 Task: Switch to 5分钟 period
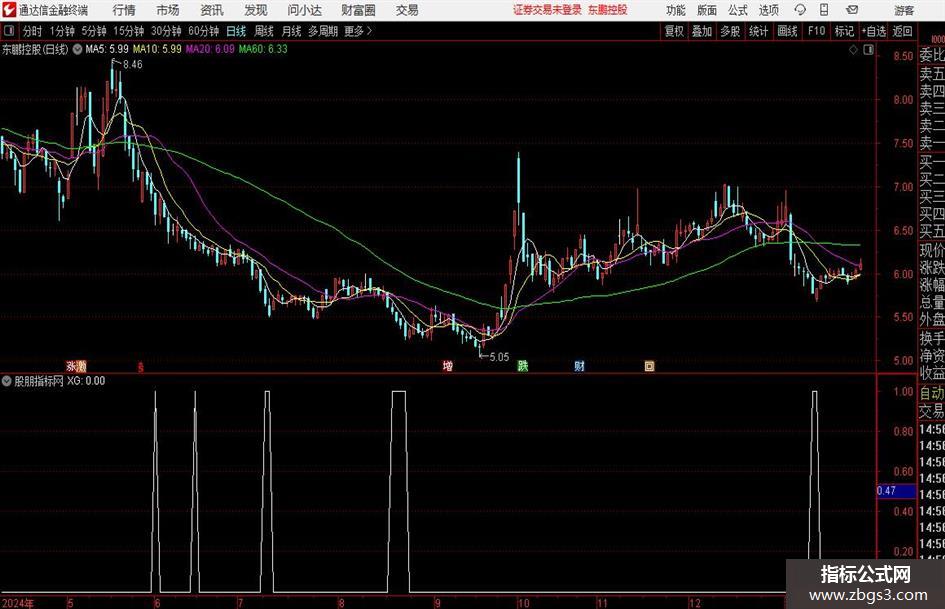[94, 31]
